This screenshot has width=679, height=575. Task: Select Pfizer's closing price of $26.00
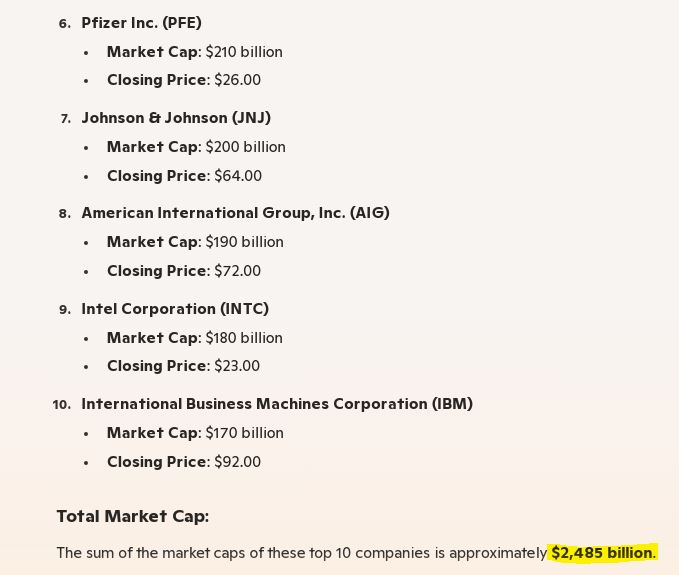tap(184, 80)
